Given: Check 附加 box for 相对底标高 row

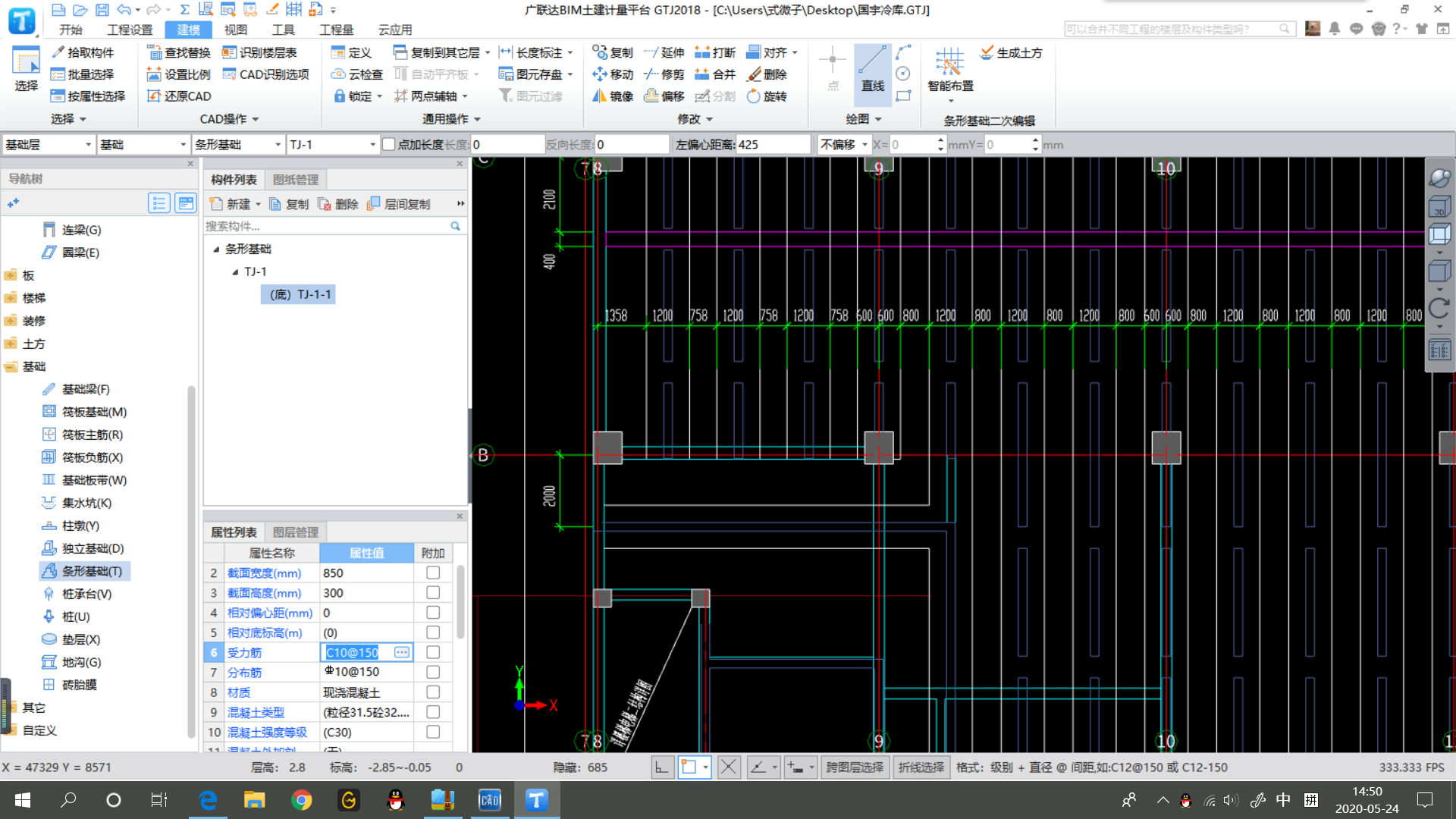Looking at the screenshot, I should click(x=433, y=632).
